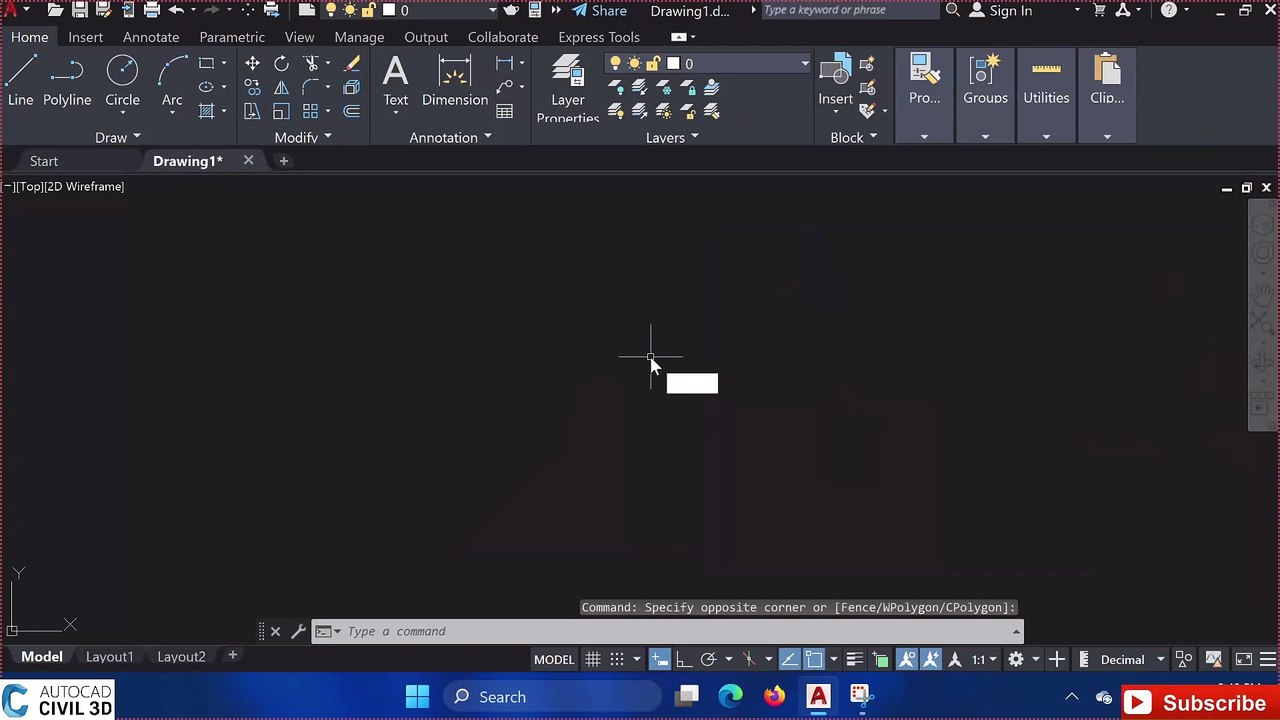
Task: Click the Undo arrow in quick access toolbar
Action: click(176, 10)
